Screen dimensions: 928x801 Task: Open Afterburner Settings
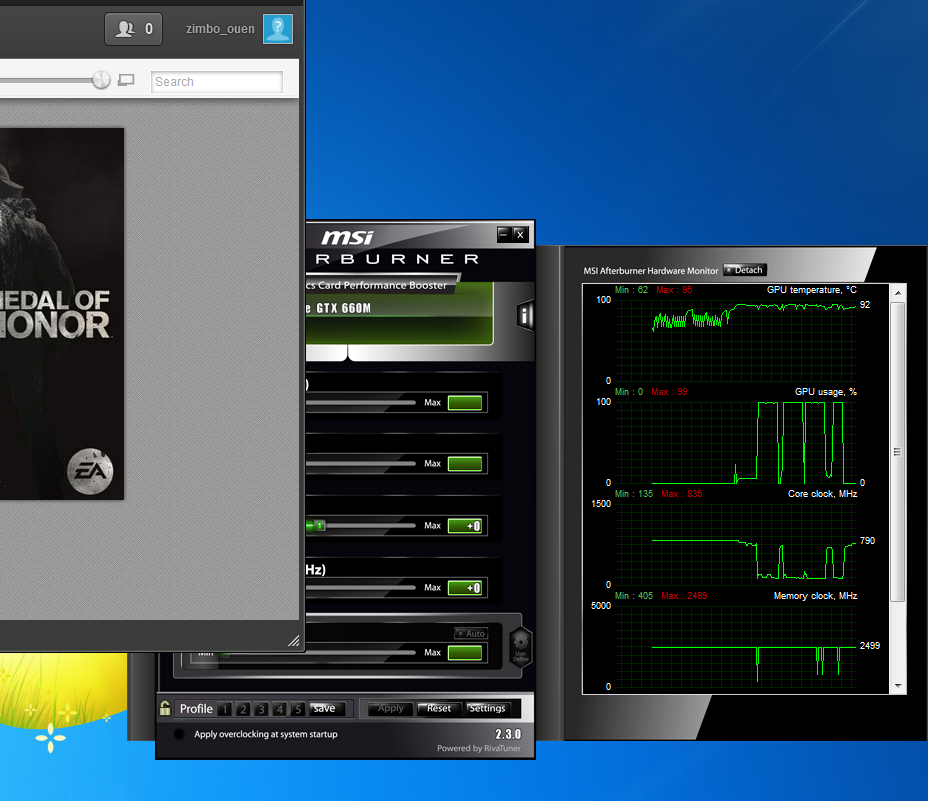click(x=487, y=709)
